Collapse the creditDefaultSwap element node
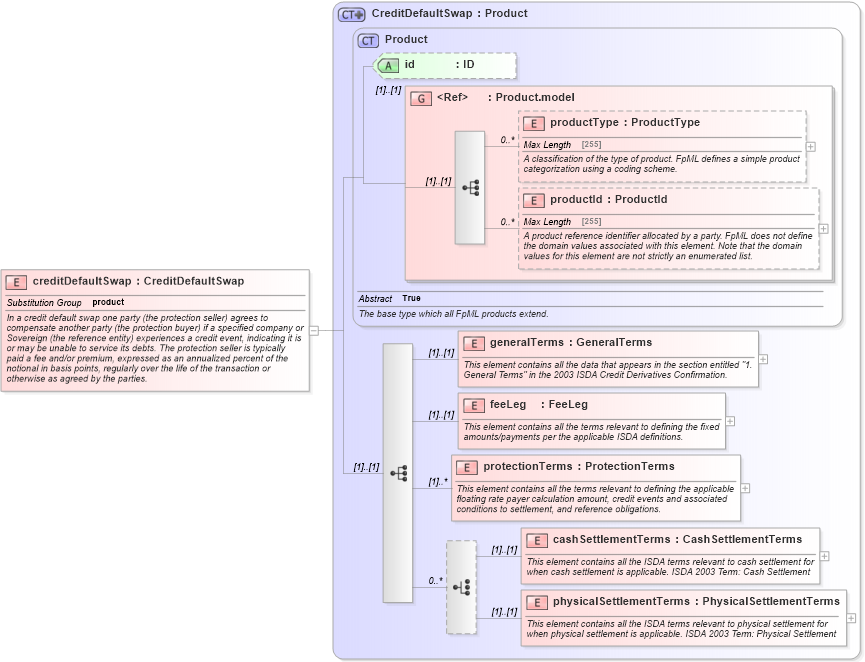The image size is (865, 662). click(314, 330)
